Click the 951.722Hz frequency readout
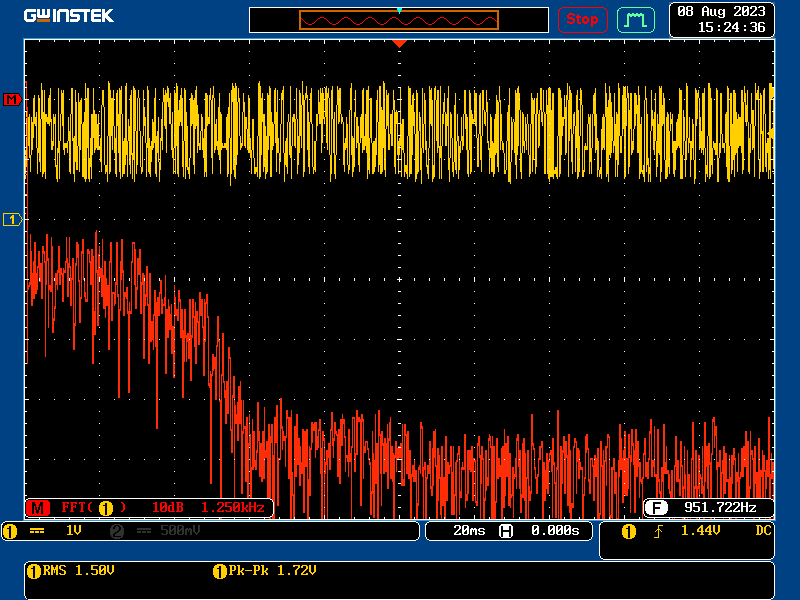Screen dimensions: 800x600 (x=720, y=508)
